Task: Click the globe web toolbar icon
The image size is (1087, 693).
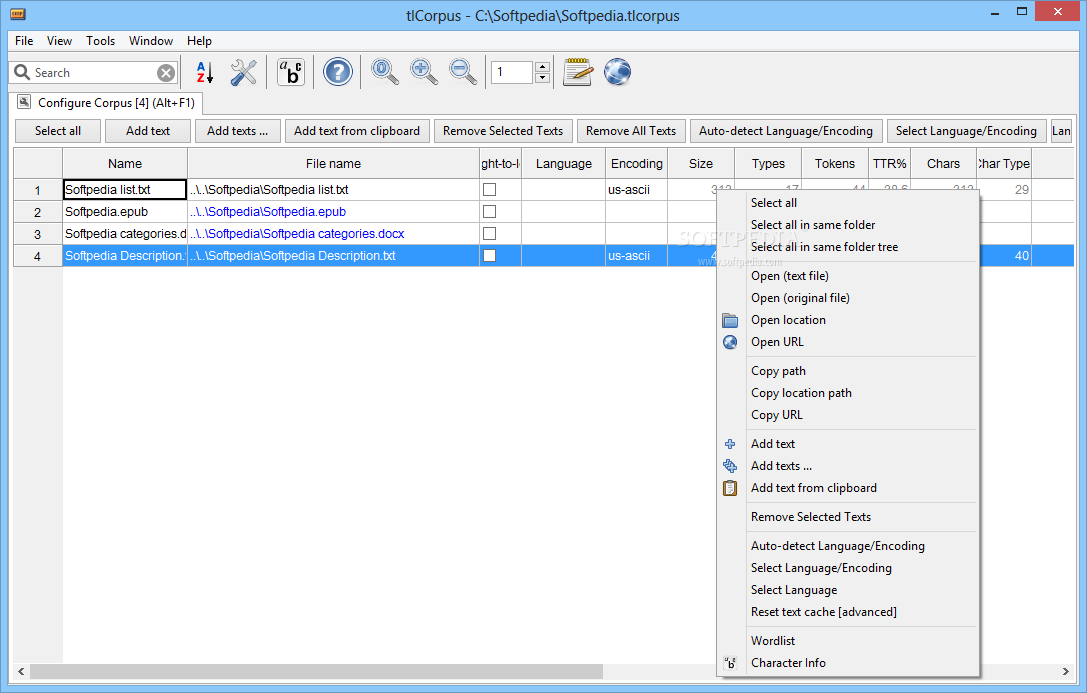Action: pos(617,72)
